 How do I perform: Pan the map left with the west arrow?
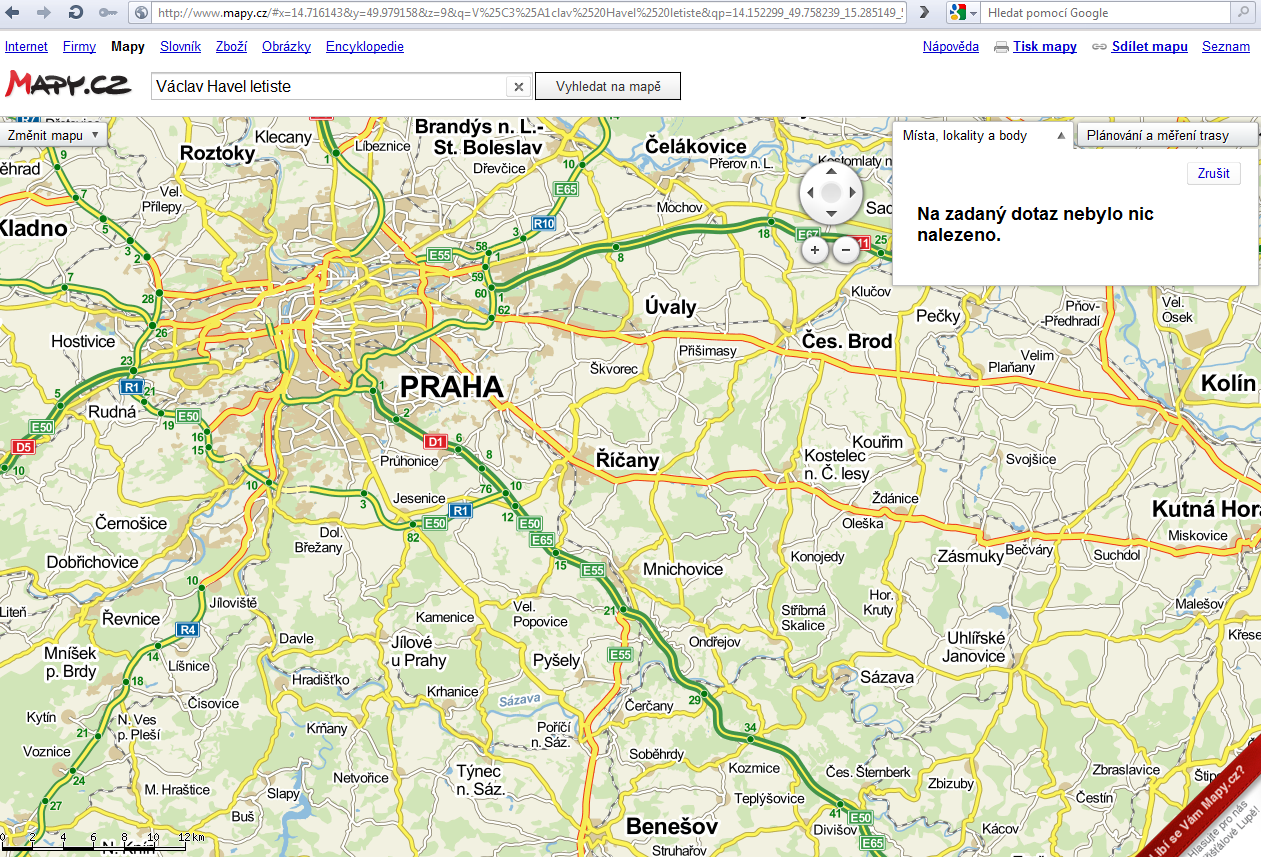tap(810, 192)
